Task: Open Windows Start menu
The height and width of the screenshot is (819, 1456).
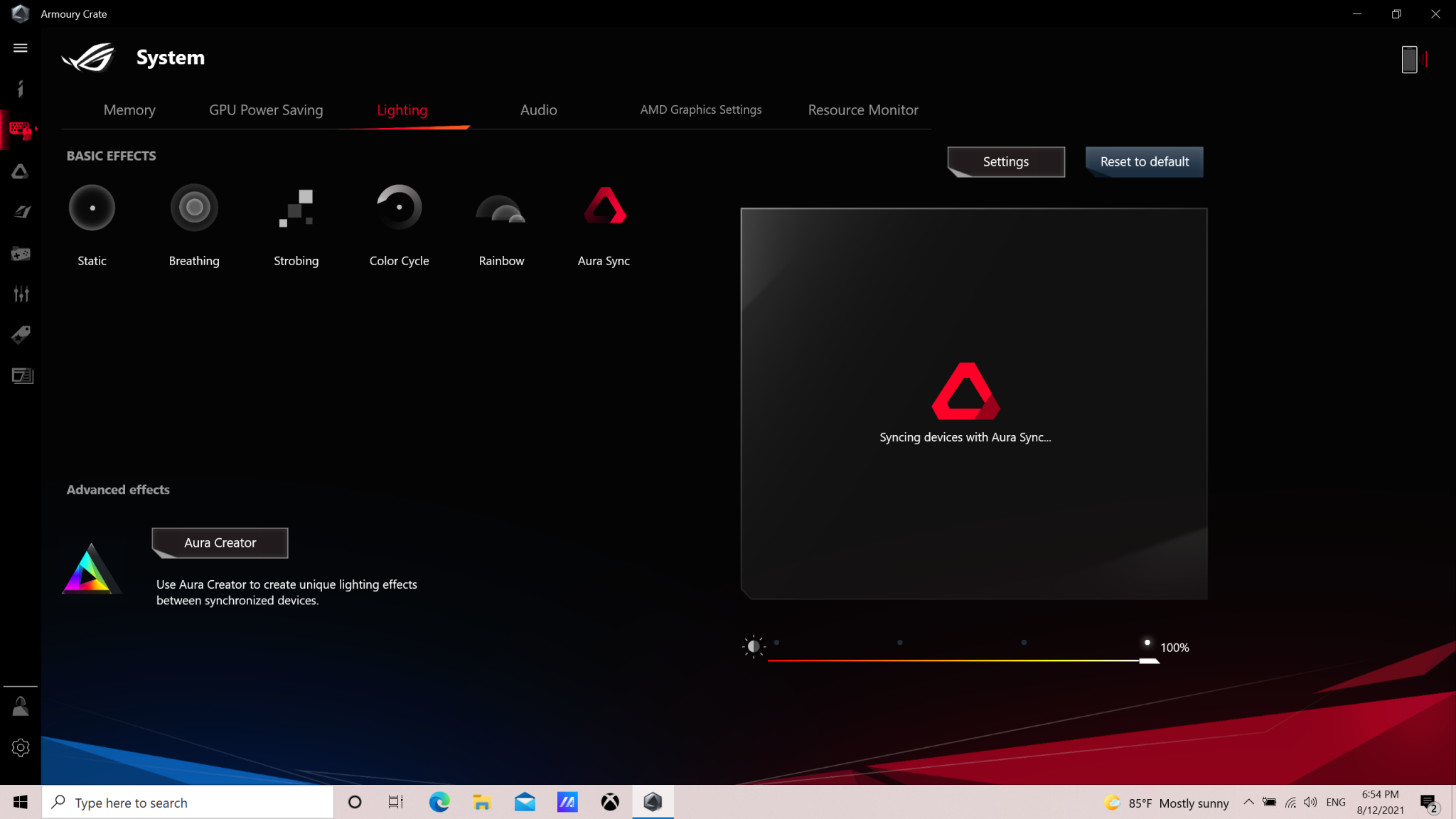Action: click(21, 803)
